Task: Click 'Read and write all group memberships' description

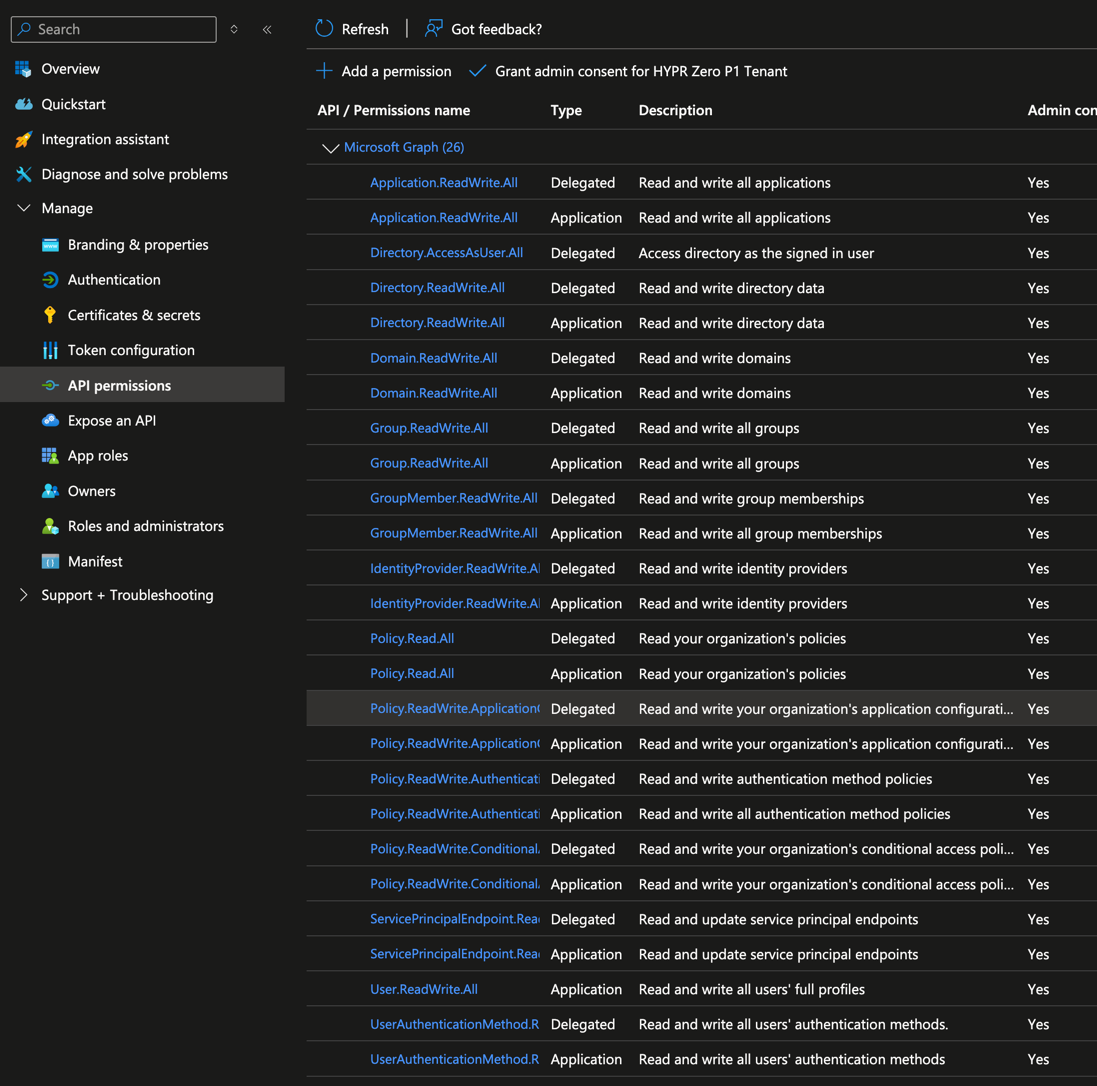Action: [760, 533]
